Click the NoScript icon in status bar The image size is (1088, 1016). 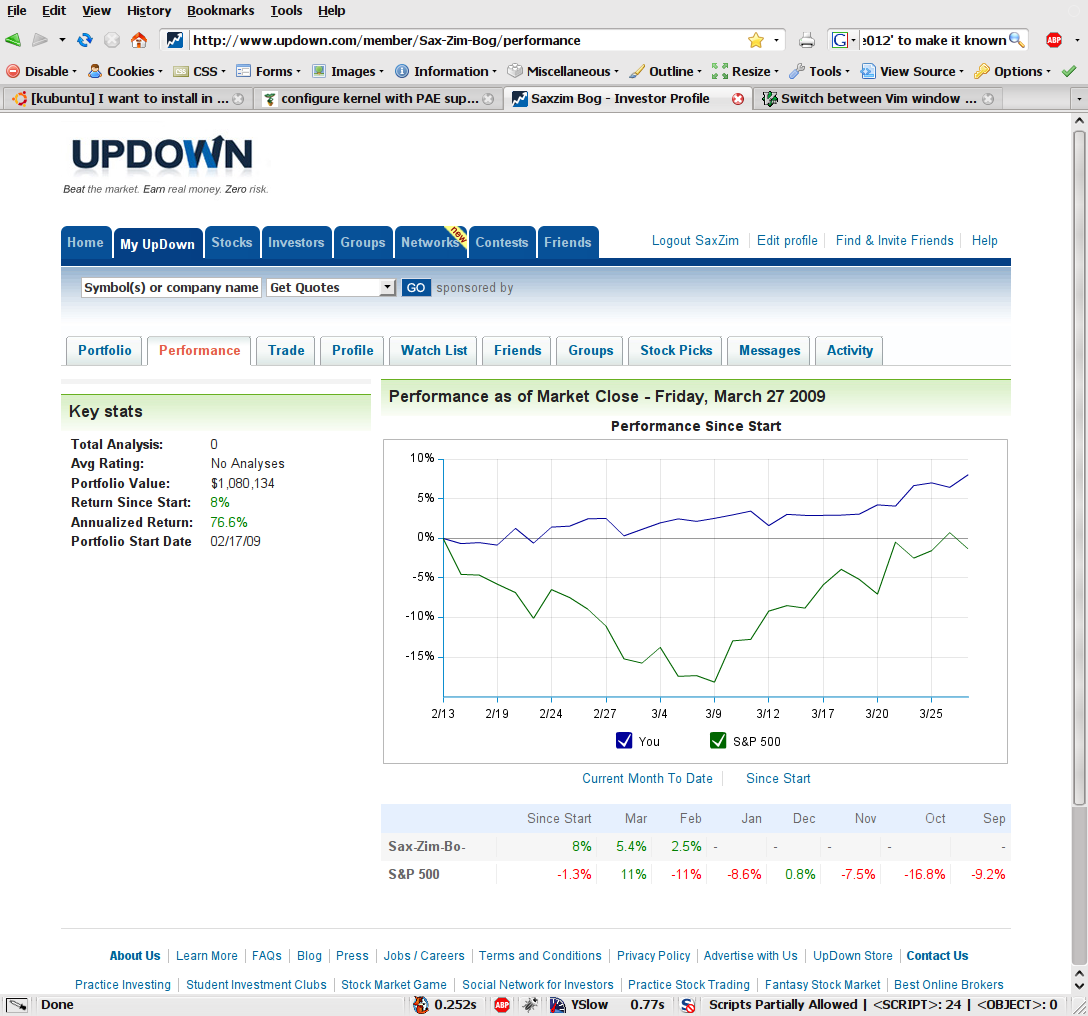(x=688, y=1005)
